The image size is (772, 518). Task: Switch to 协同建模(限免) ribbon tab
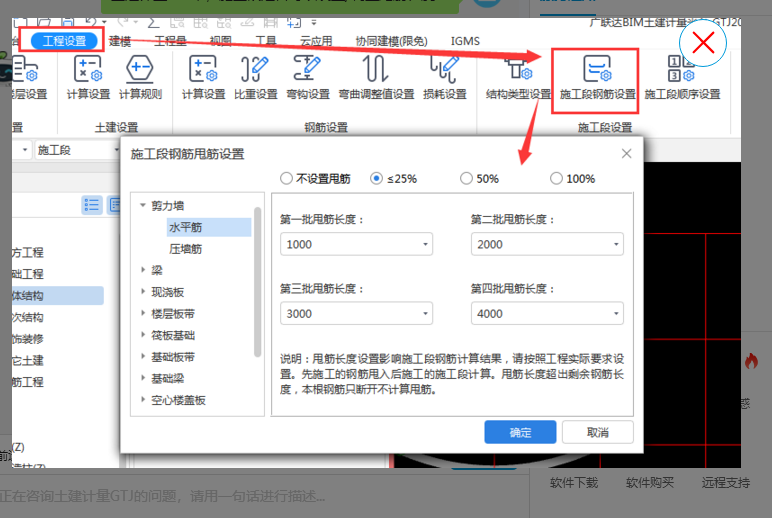click(391, 41)
